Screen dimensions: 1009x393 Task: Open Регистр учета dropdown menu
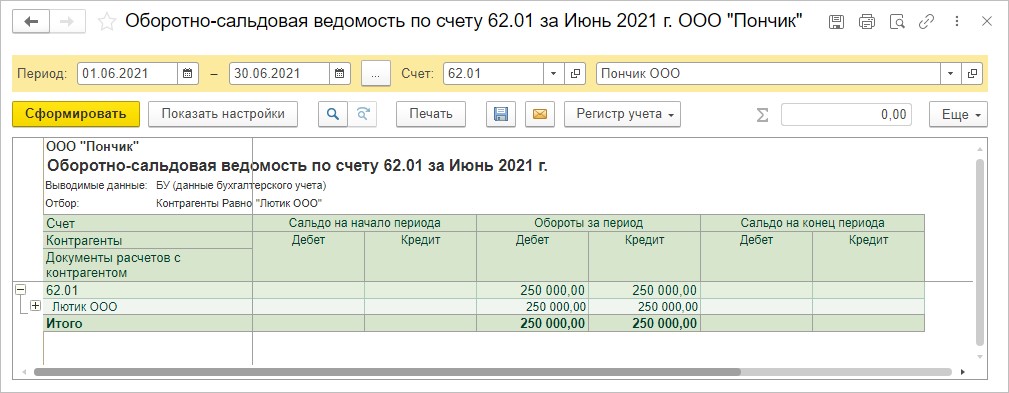[622, 114]
